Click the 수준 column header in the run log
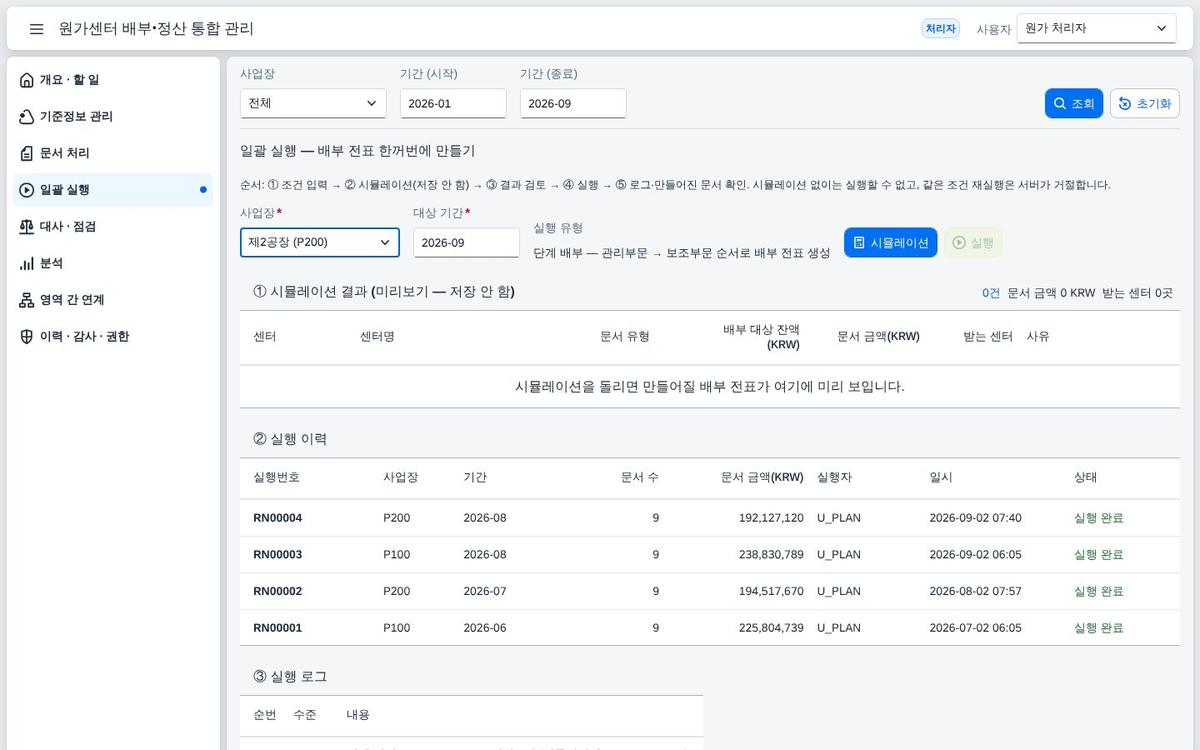 (305, 715)
